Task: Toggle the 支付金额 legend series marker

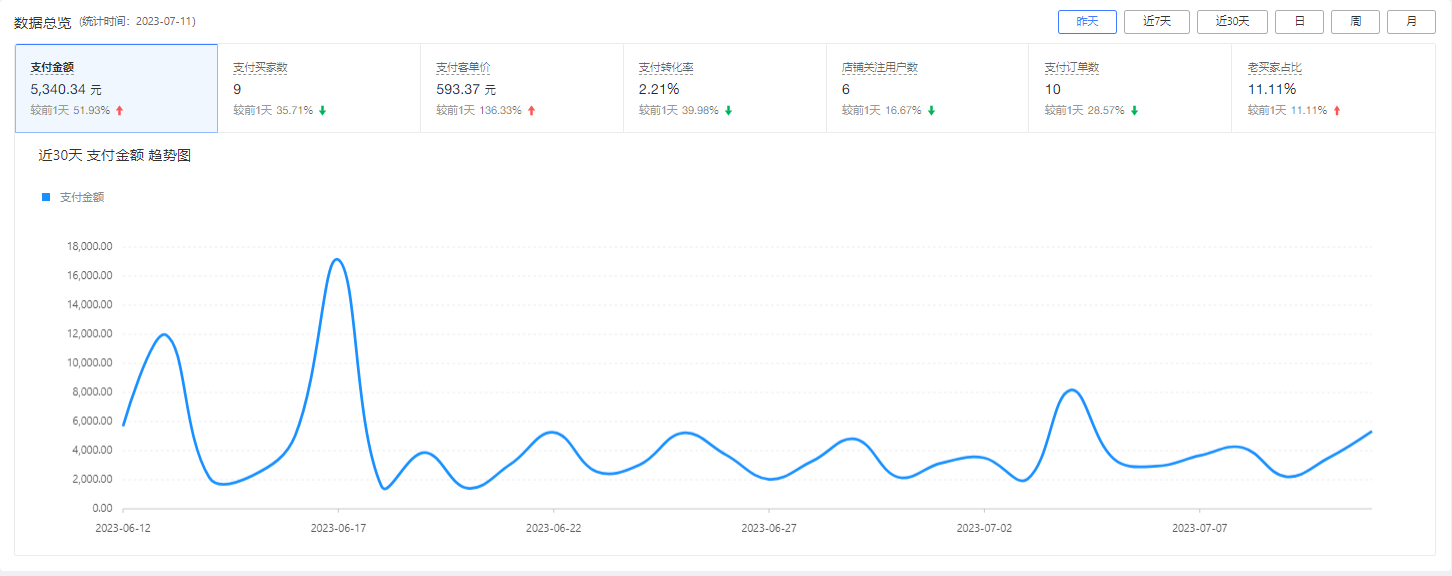Action: [x=46, y=198]
